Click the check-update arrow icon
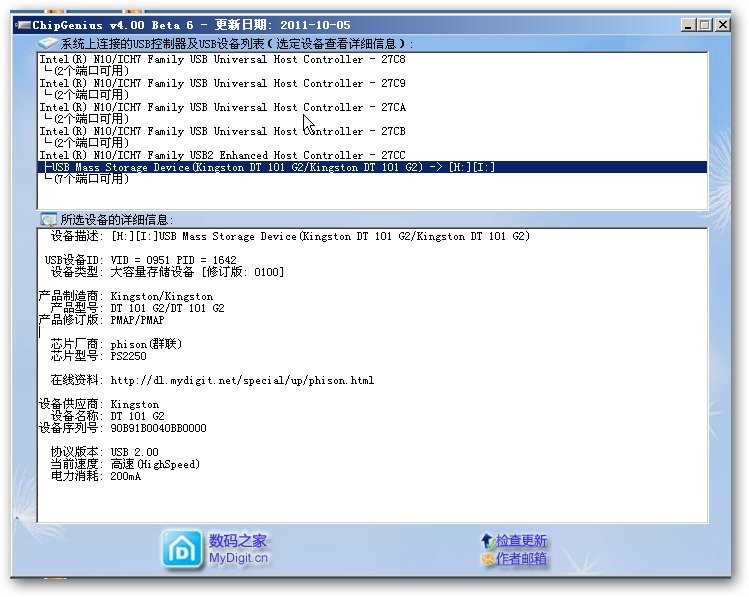Screen dimensions: 749x597 [487, 541]
